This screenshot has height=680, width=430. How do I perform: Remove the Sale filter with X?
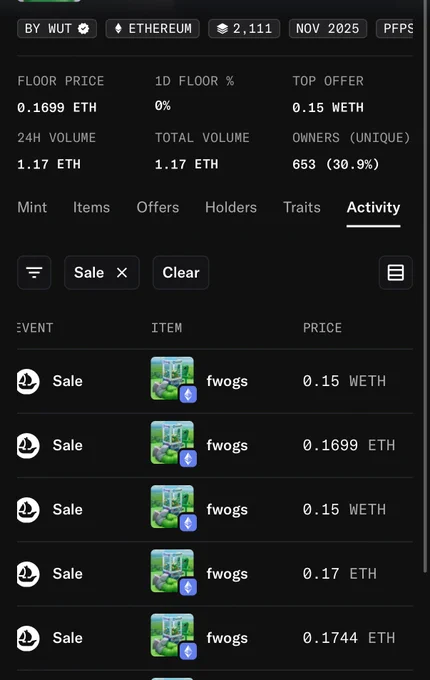(x=122, y=272)
